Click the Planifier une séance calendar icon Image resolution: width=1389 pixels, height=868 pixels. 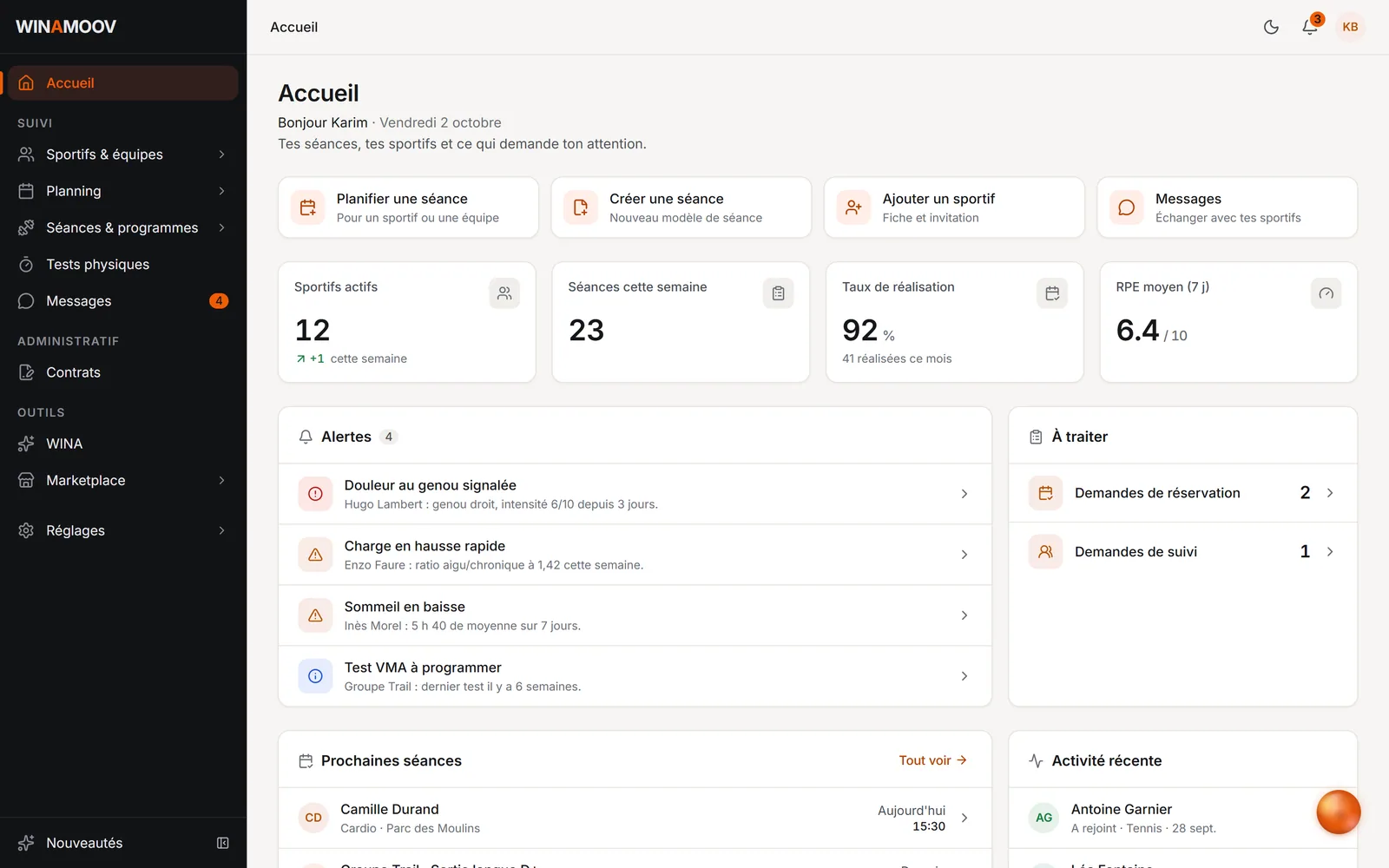click(x=307, y=207)
